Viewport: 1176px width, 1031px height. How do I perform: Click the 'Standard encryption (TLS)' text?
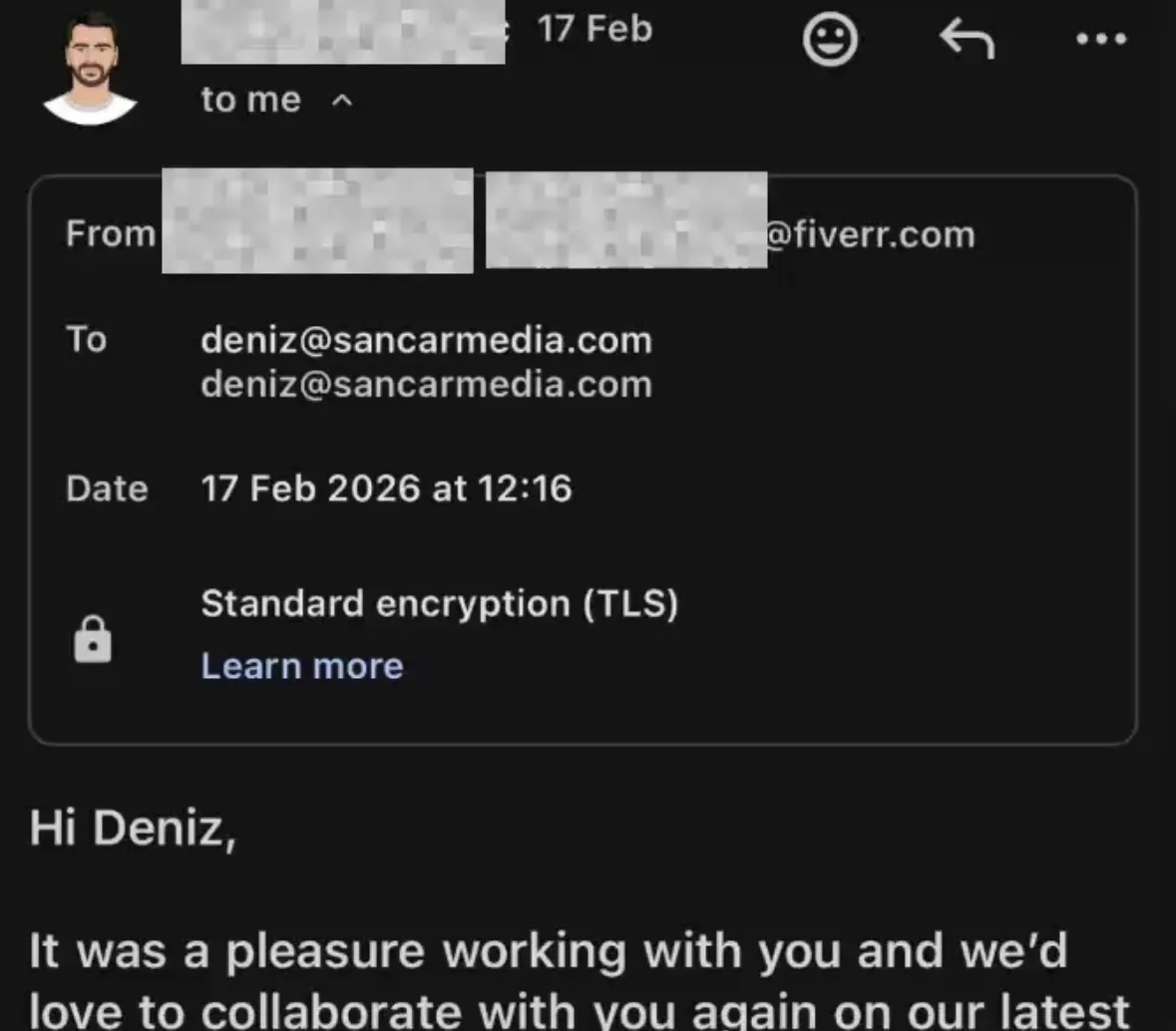tap(440, 604)
